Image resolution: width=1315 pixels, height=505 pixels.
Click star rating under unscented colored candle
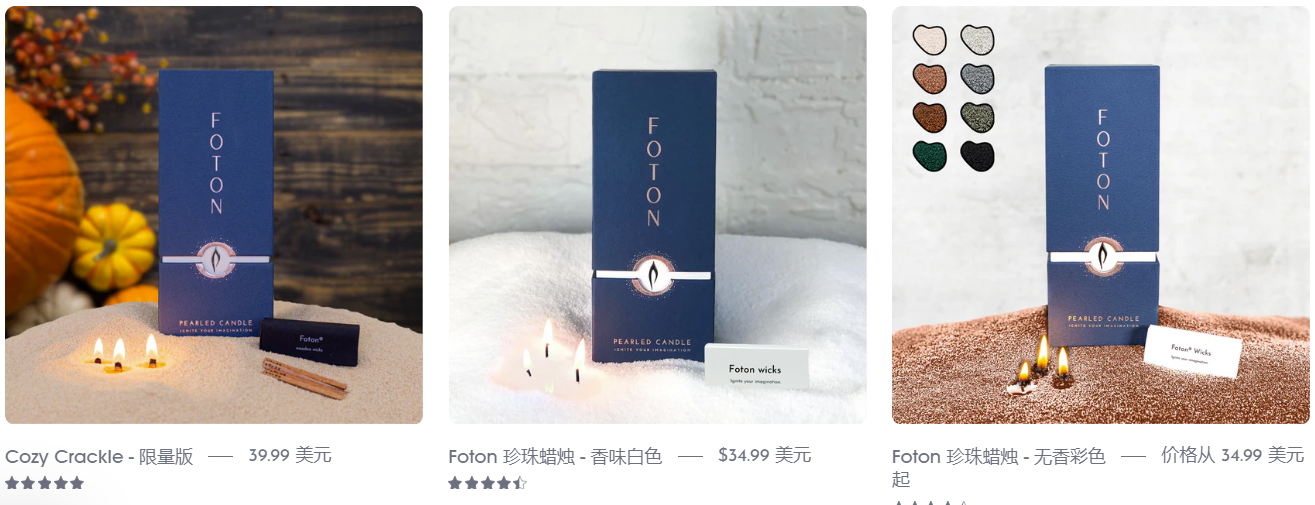click(x=930, y=502)
